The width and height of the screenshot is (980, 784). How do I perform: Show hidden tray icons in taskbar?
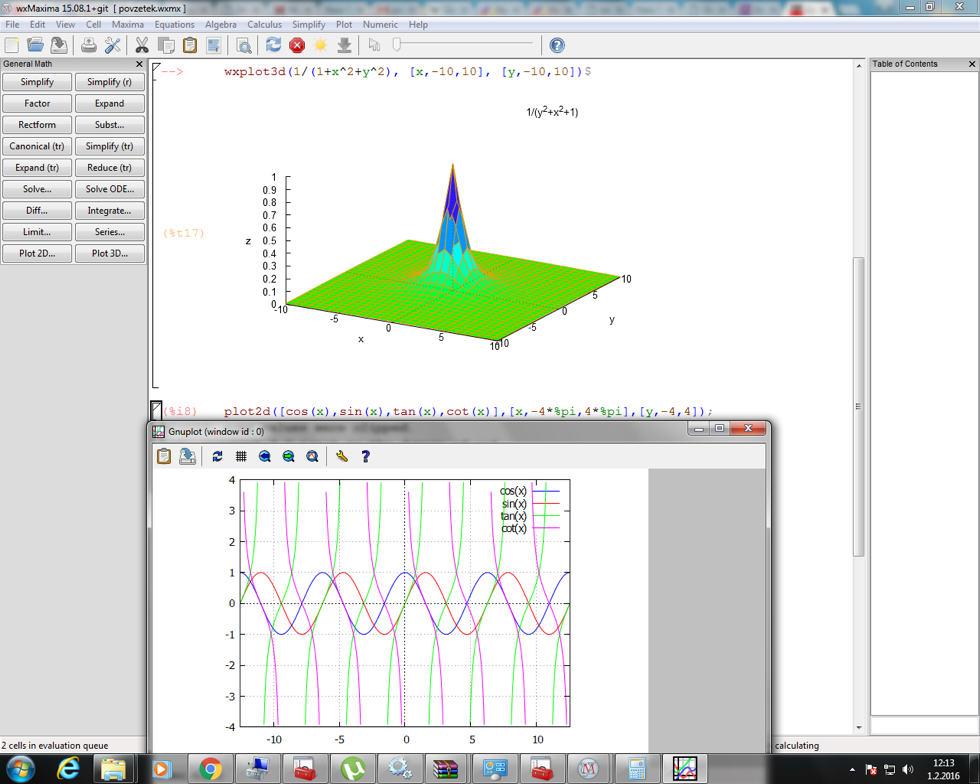[x=852, y=769]
